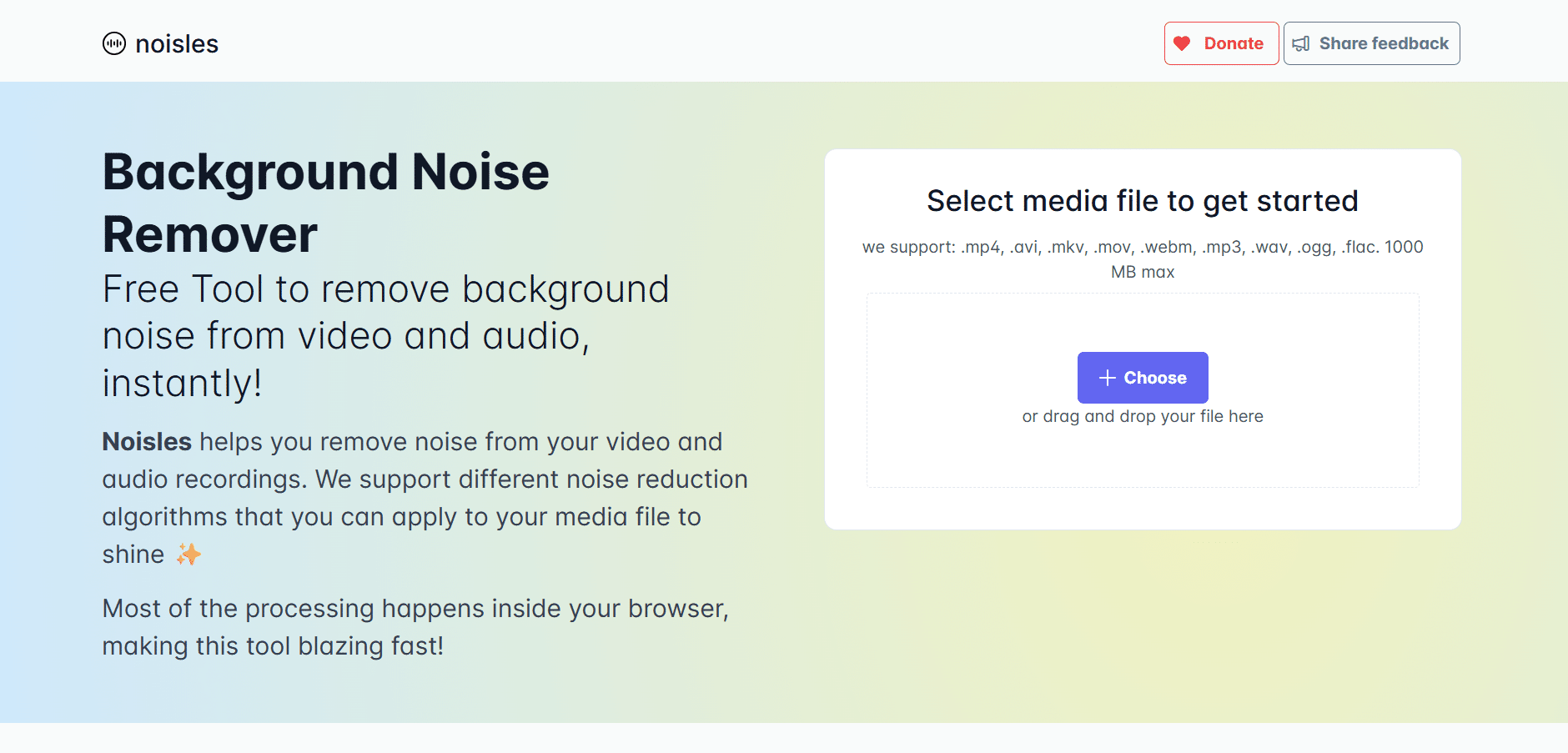The height and width of the screenshot is (753, 1568).
Task: Click the bold 'Noisles' word in description
Action: tap(147, 441)
